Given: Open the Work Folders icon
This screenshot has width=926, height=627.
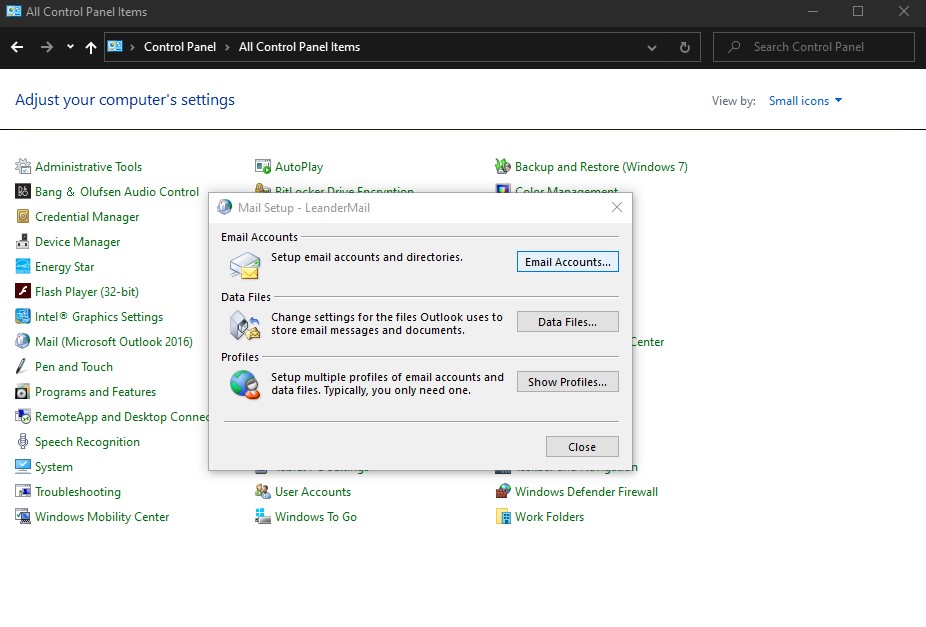Looking at the screenshot, I should click(503, 516).
